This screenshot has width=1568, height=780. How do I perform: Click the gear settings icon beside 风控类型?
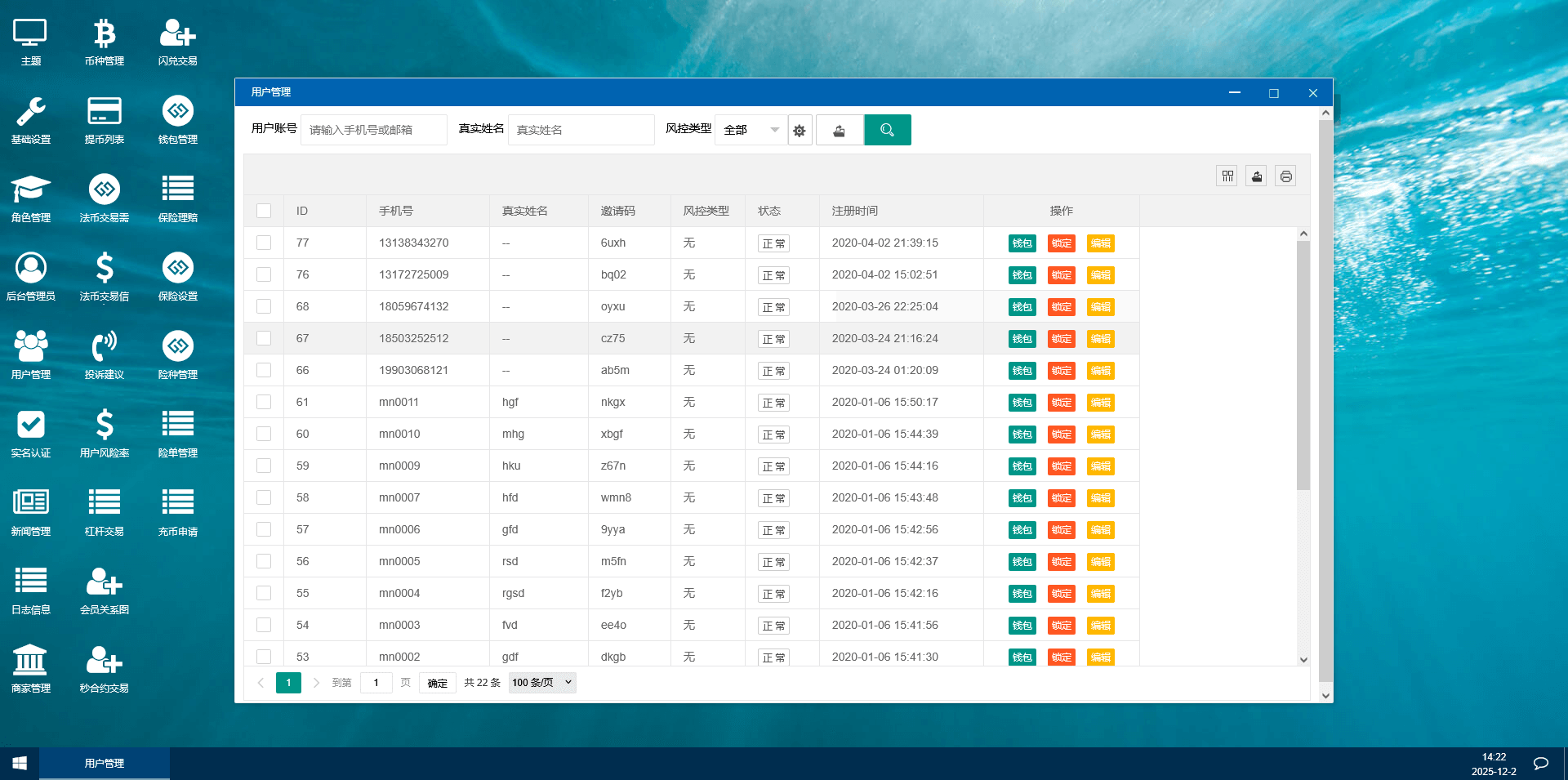[x=800, y=130]
